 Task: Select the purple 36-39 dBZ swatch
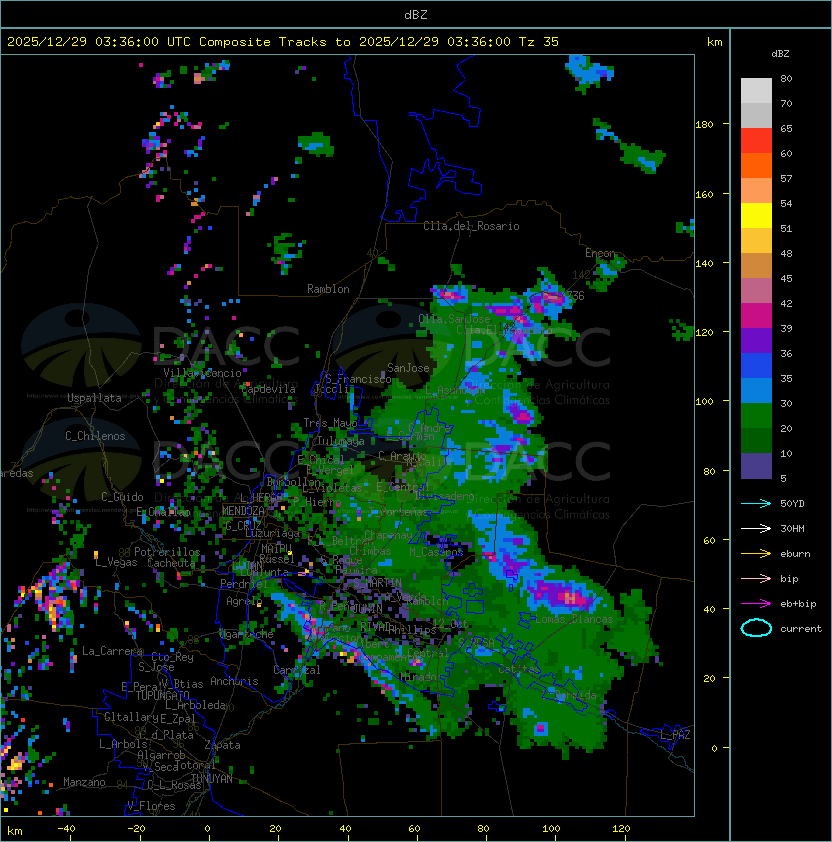pos(756,341)
